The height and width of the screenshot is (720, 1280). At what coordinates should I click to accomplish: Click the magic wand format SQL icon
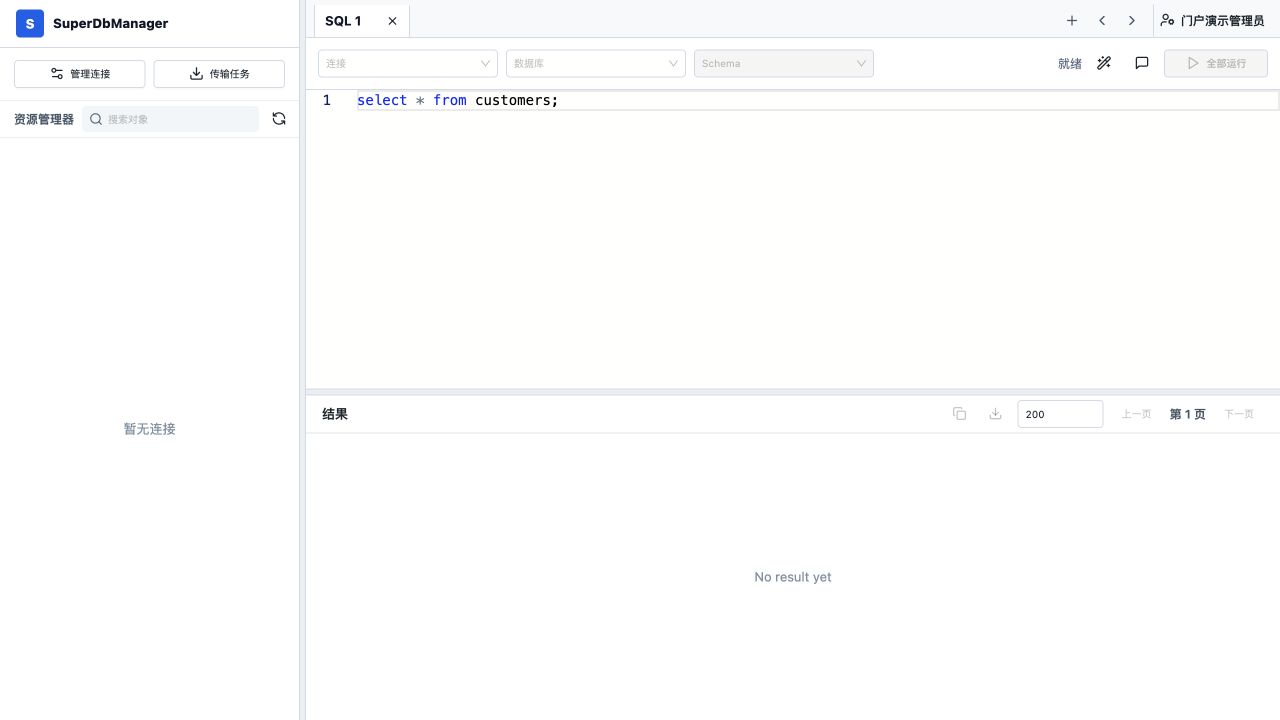pyautogui.click(x=1104, y=63)
